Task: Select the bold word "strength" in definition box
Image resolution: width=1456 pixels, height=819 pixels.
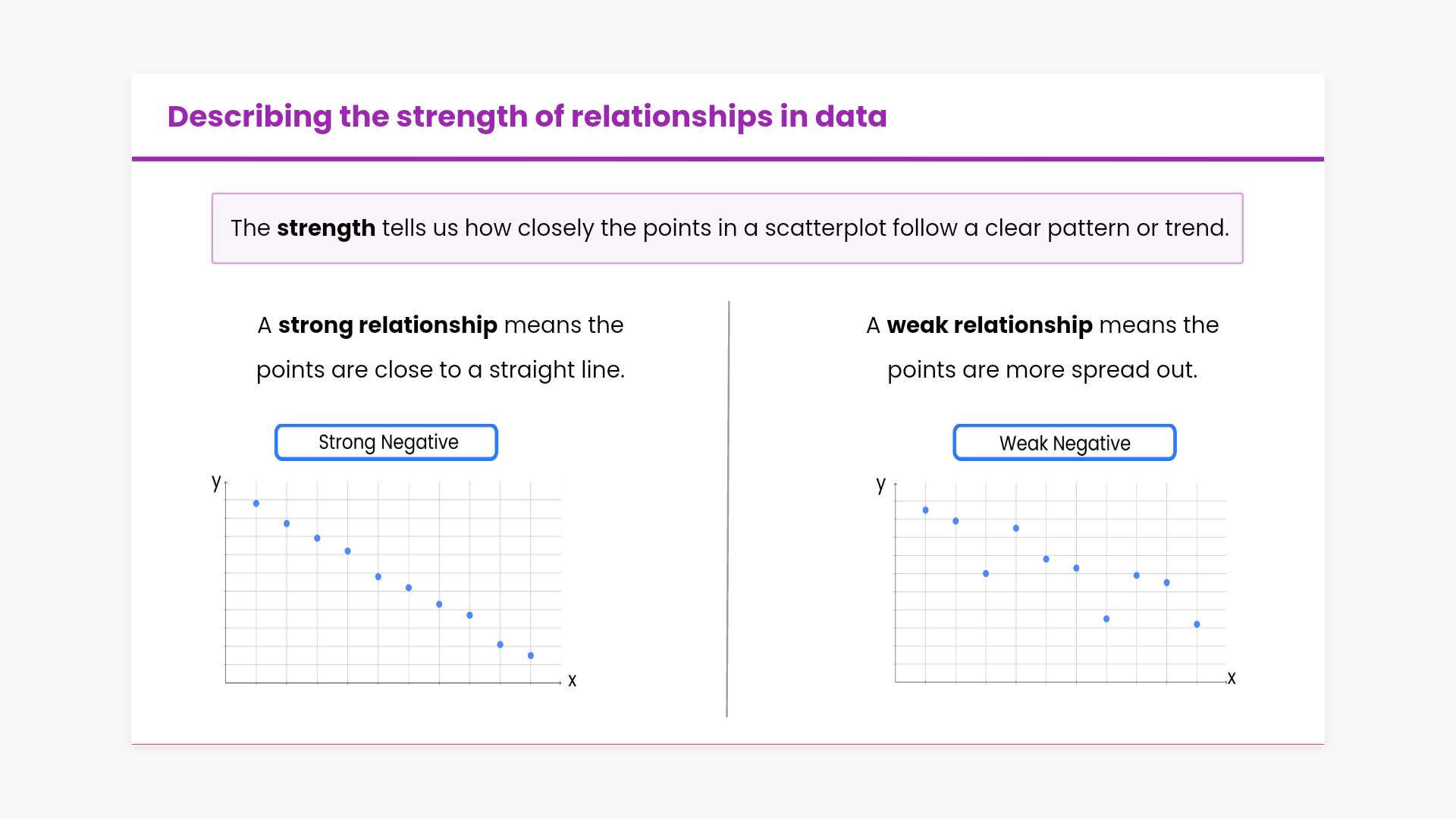Action: click(x=325, y=228)
